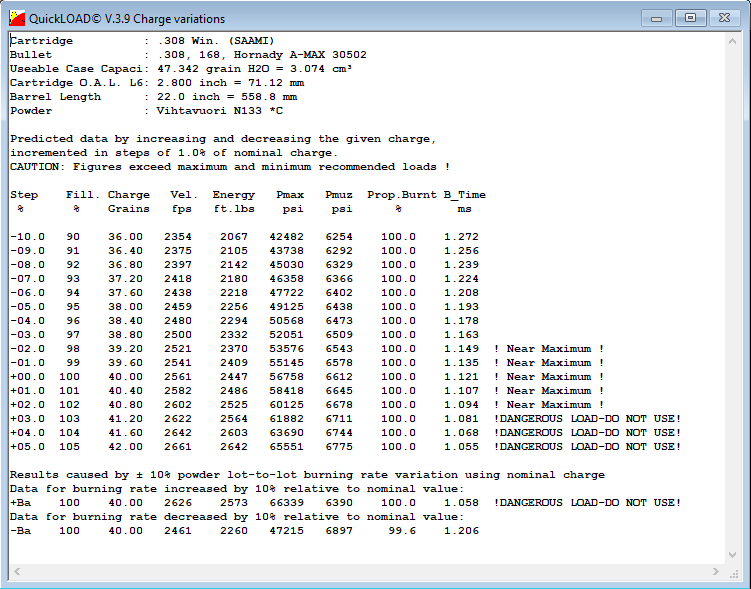The image size is (751, 589).
Task: Click the QuickLOAD app icon in title bar
Action: tap(17, 19)
